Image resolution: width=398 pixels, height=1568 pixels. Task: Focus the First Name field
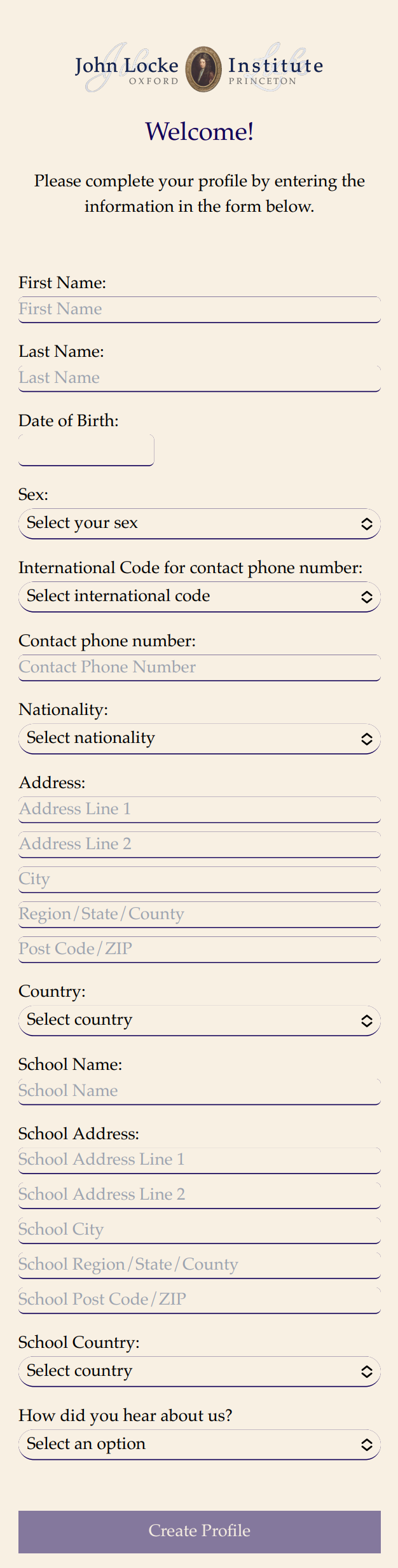pyautogui.click(x=200, y=309)
